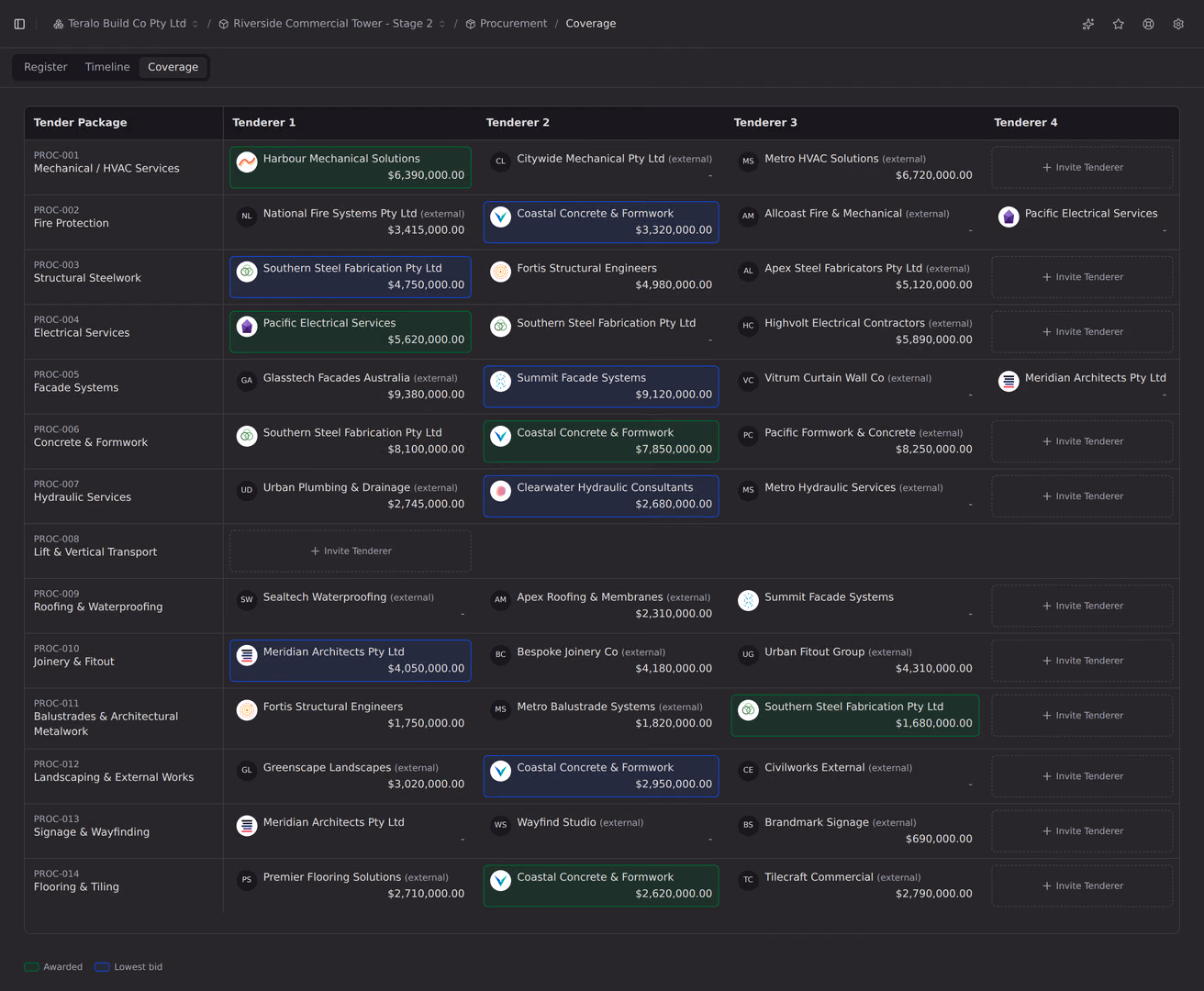This screenshot has height=991, width=1204.
Task: Click the Wayfind Studio tenderer name
Action: pos(556,822)
